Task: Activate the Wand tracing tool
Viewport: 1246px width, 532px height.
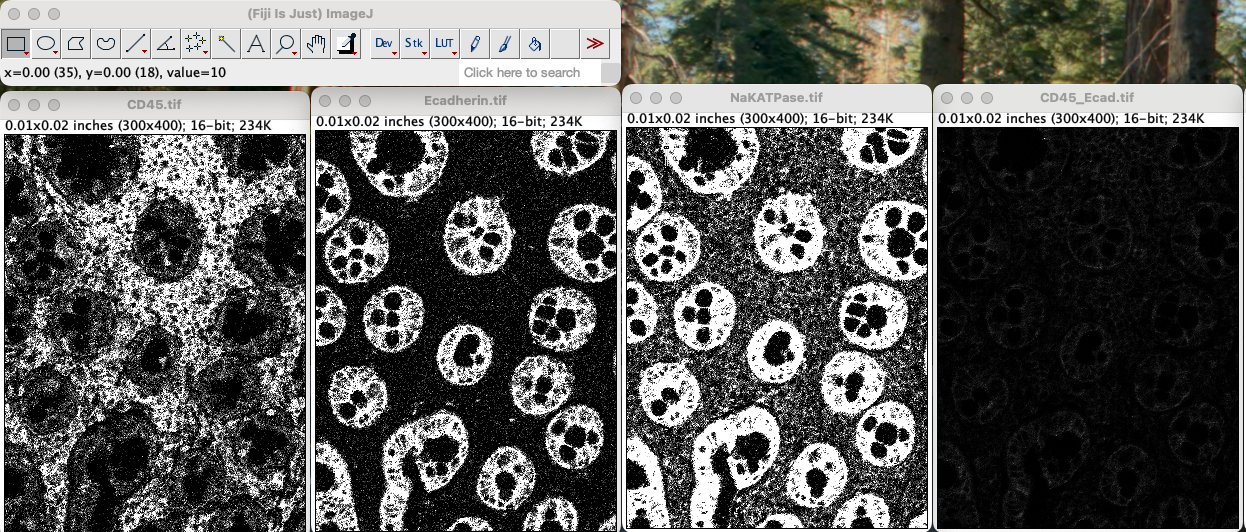Action: tap(226, 44)
